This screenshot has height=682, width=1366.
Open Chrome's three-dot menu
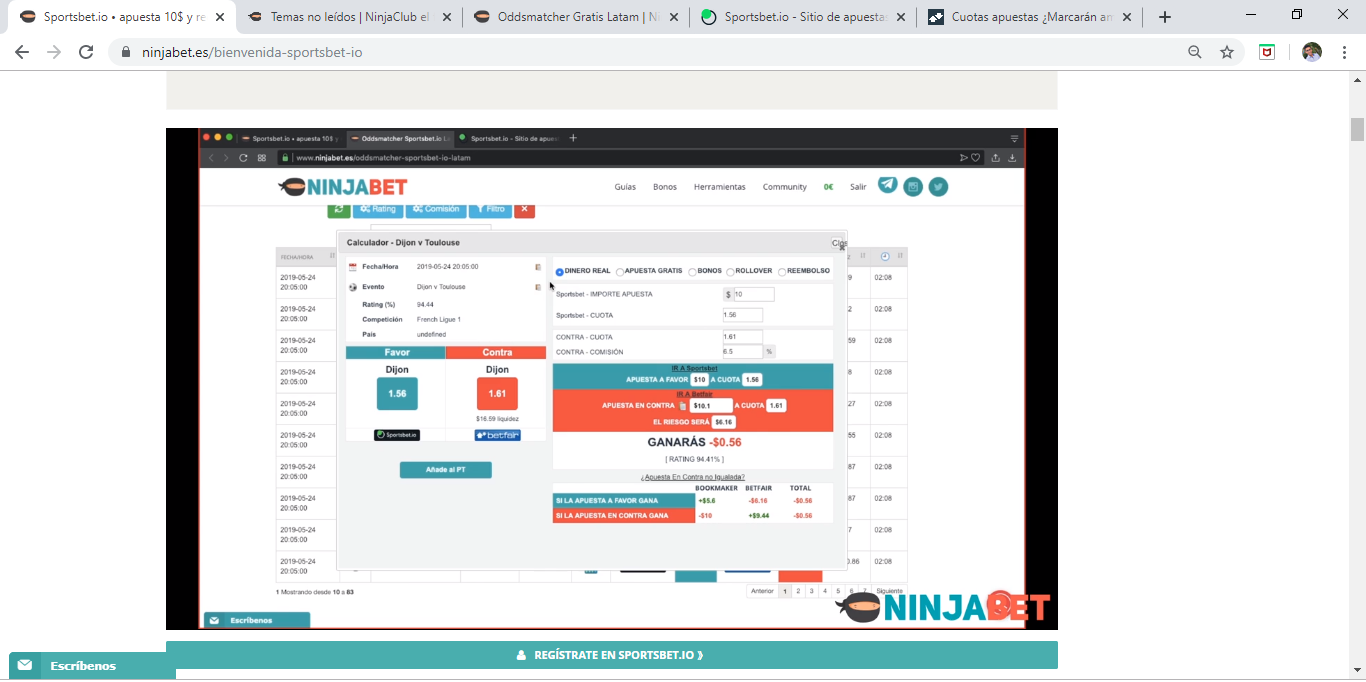[1345, 52]
